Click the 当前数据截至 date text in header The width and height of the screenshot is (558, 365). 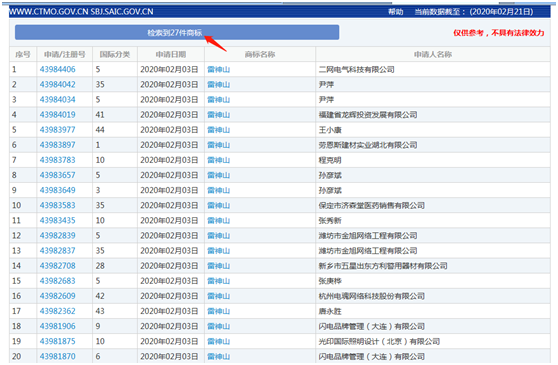(x=474, y=12)
